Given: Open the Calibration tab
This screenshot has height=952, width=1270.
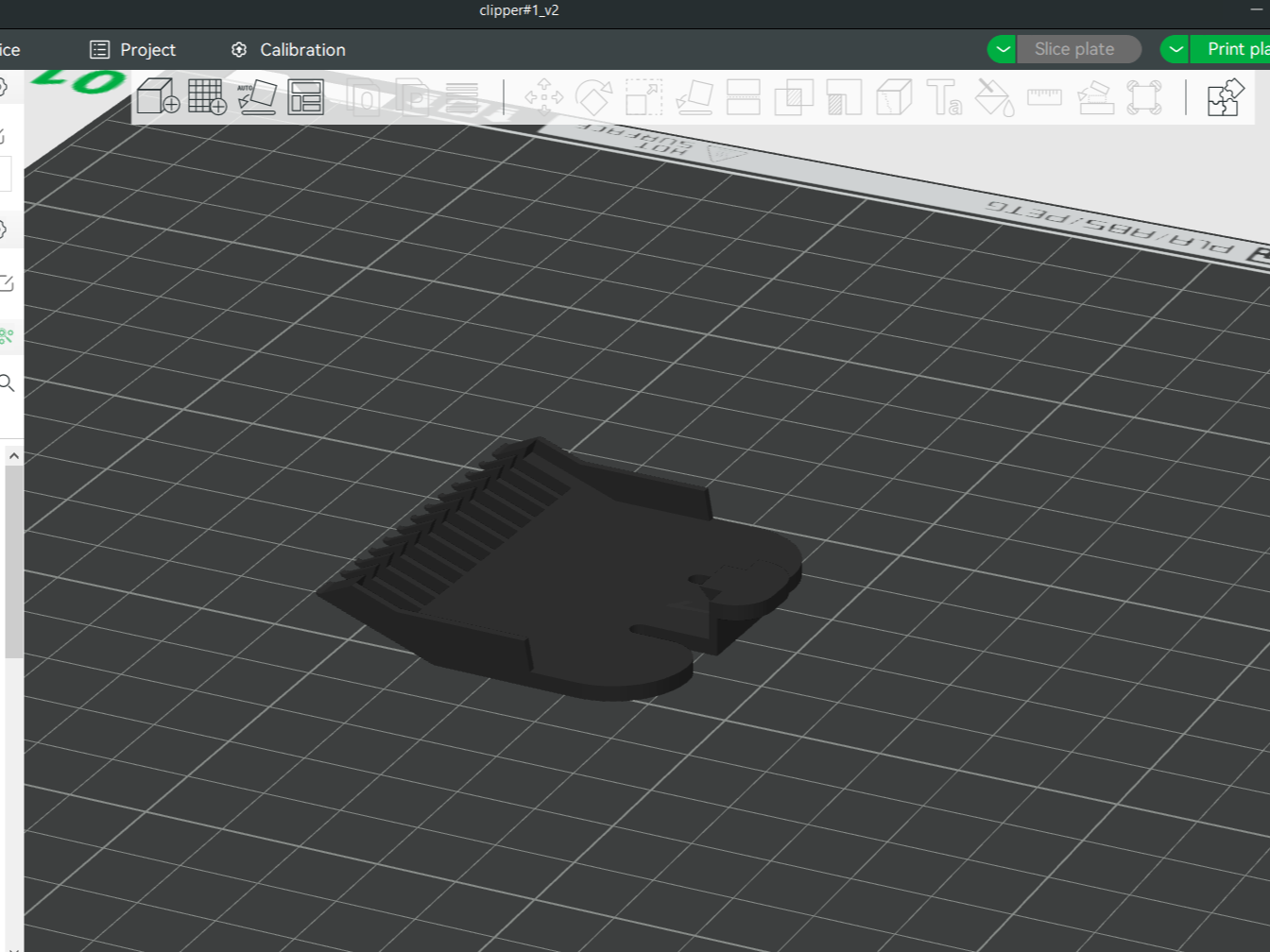Looking at the screenshot, I should click(x=288, y=49).
